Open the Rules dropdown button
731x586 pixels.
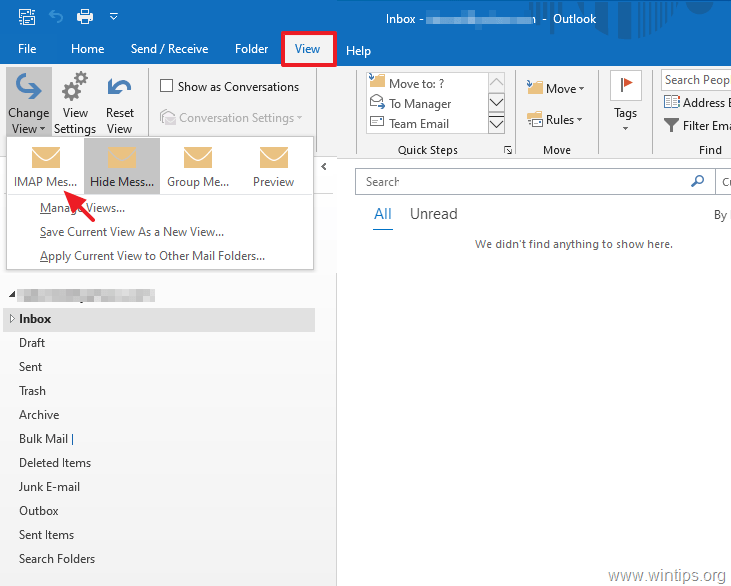(x=555, y=120)
